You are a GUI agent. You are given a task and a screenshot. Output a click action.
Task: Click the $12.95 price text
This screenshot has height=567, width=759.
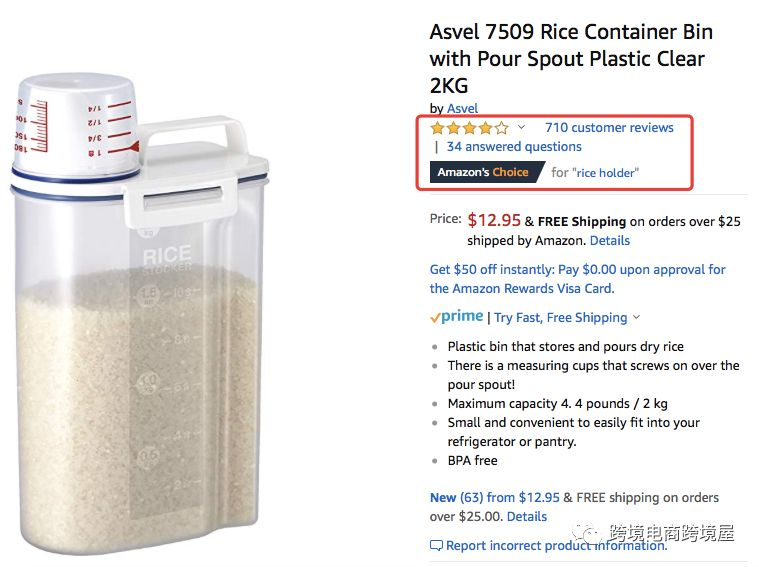pyautogui.click(x=494, y=220)
